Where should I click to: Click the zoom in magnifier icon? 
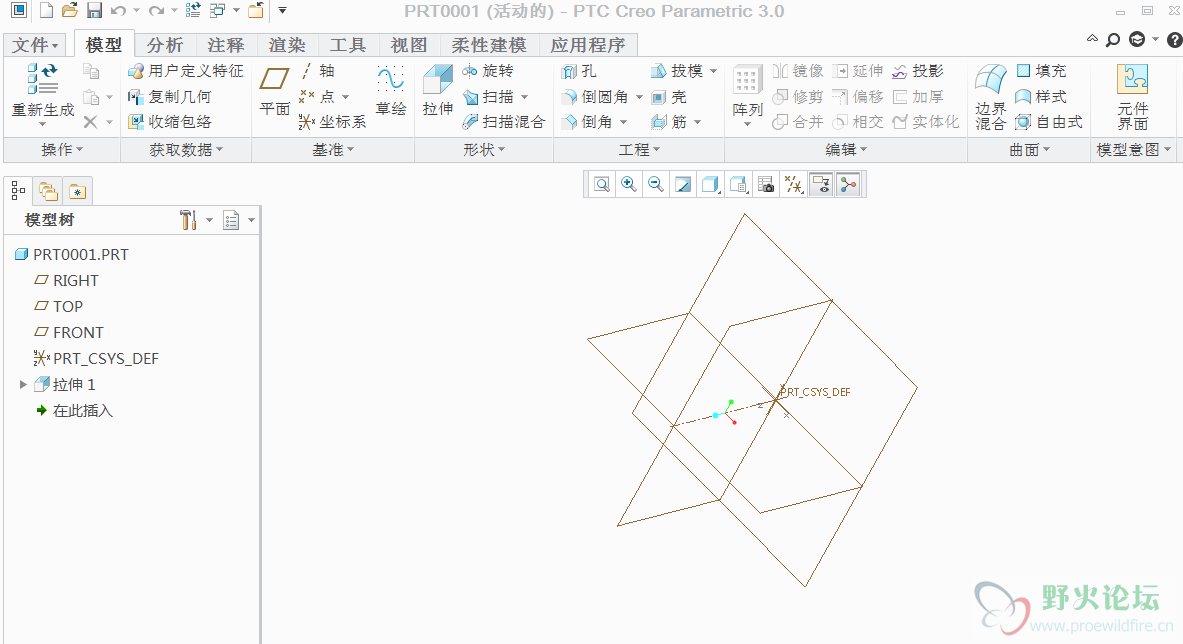point(629,184)
